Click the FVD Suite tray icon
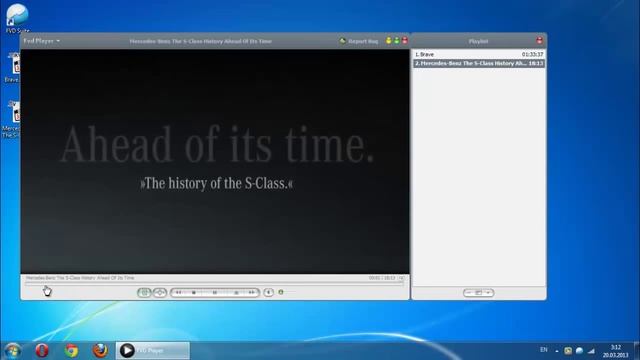The image size is (640, 360). (579, 351)
